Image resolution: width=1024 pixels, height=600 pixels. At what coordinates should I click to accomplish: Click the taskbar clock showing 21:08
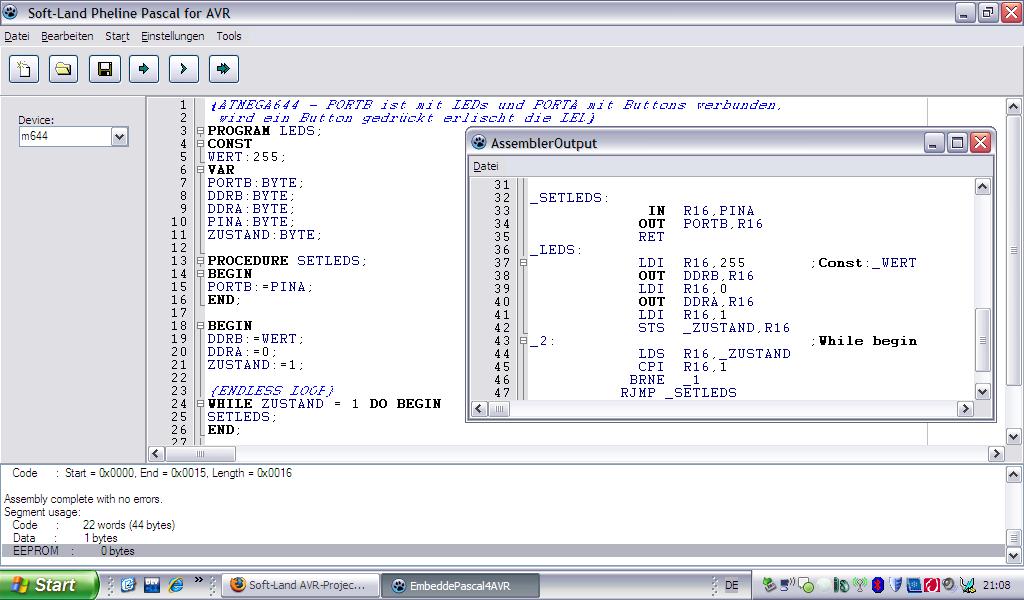[x=996, y=585]
